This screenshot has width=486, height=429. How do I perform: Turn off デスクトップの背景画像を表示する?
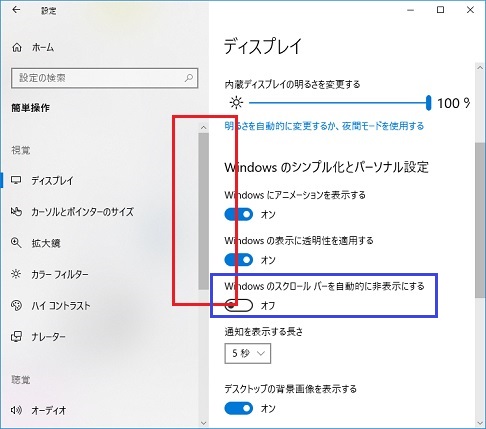coord(239,408)
